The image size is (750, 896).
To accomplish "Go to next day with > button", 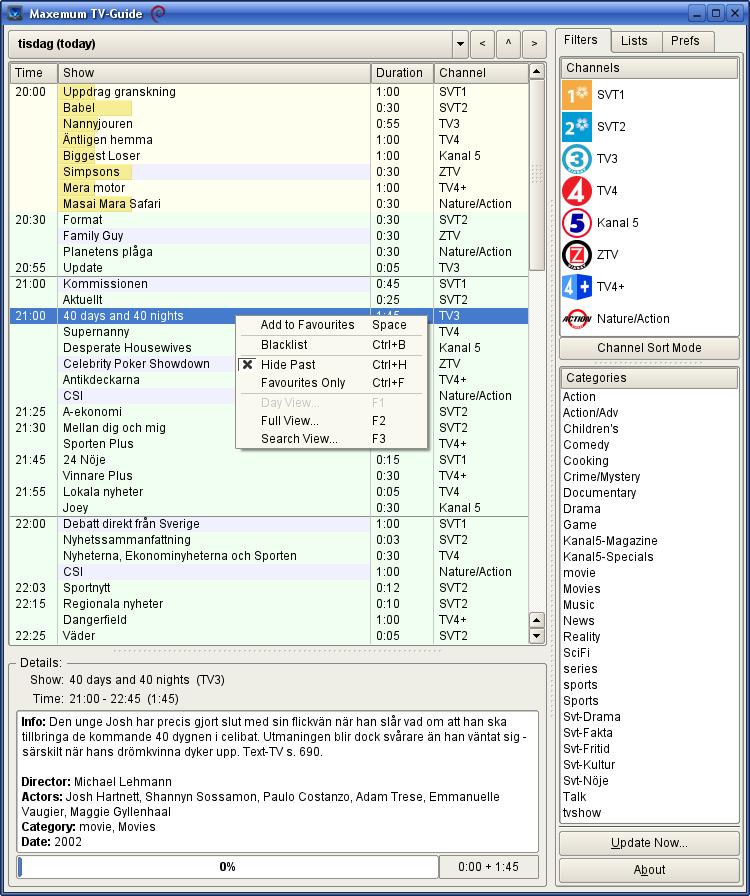I will (535, 44).
